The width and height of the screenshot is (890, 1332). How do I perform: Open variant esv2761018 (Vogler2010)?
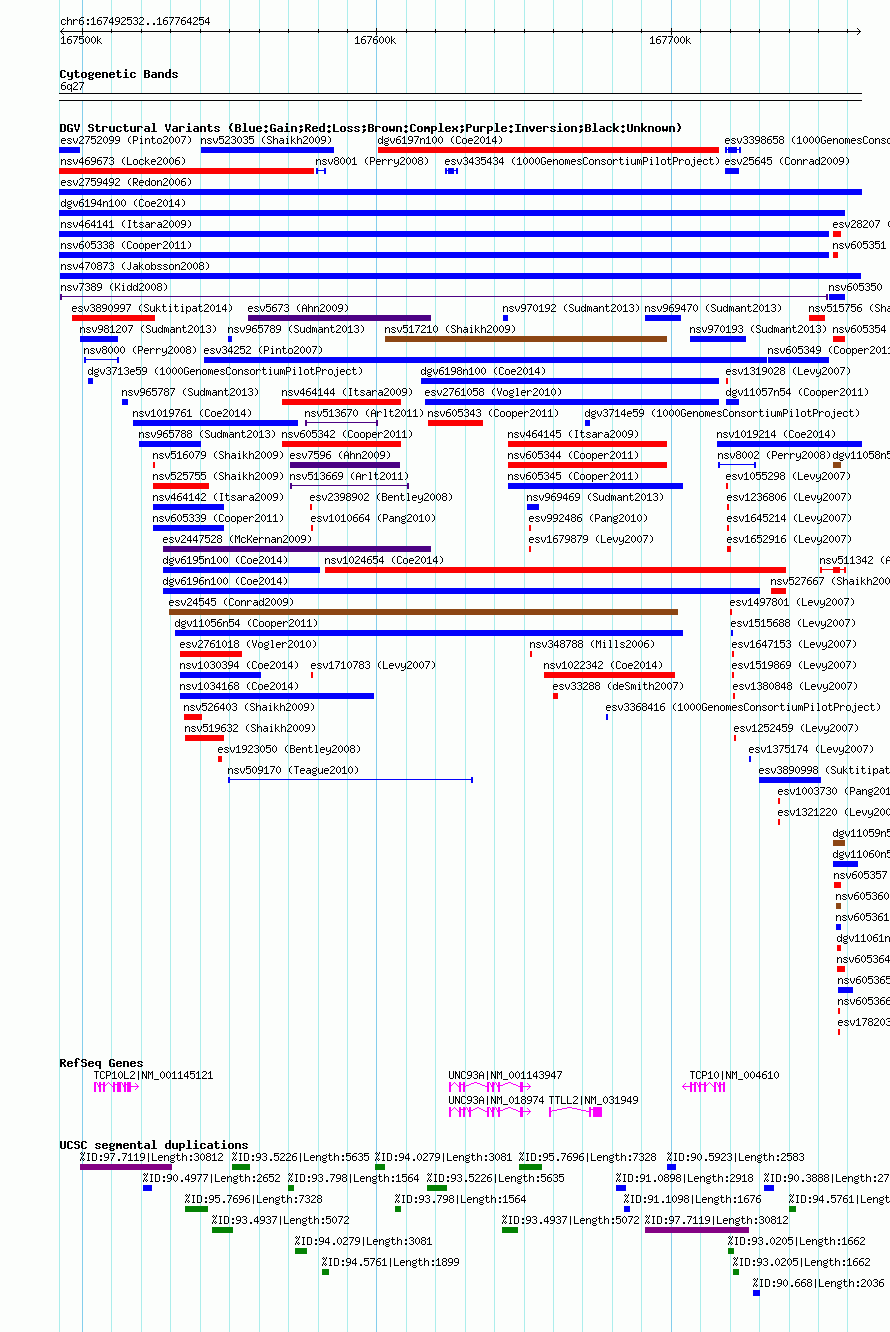pos(248,644)
